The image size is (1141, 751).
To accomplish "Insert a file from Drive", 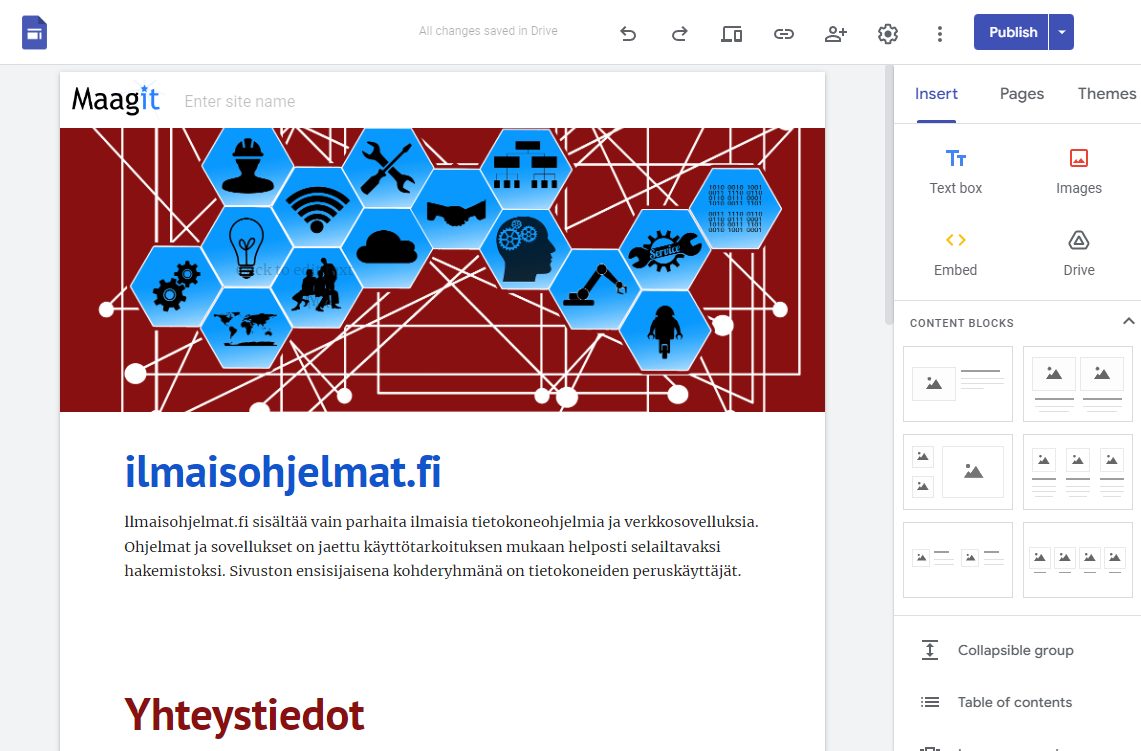I will pos(1078,255).
